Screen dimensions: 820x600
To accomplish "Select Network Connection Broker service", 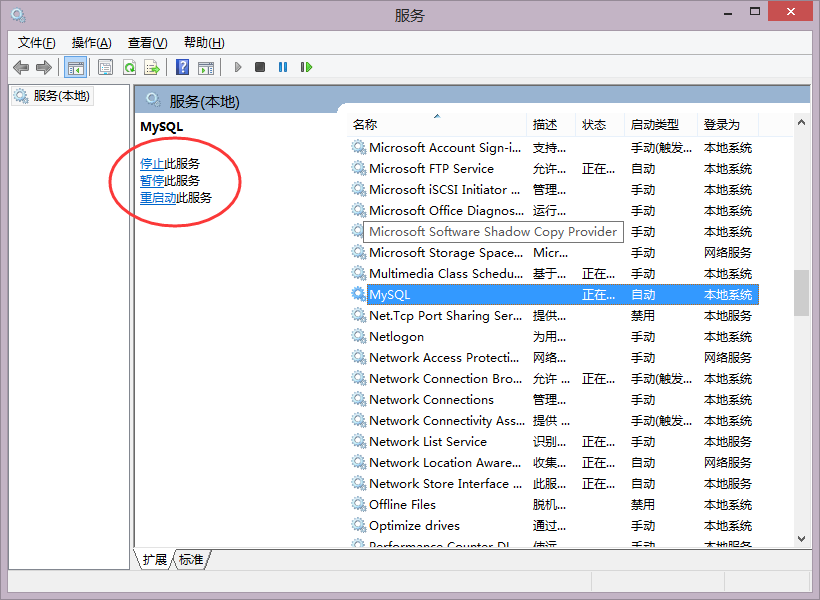I will (x=553, y=379).
